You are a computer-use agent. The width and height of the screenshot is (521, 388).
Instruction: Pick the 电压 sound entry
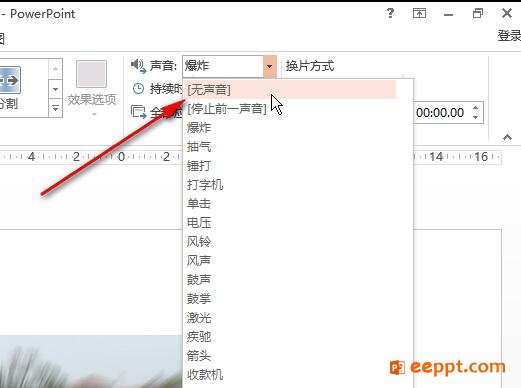(289, 223)
